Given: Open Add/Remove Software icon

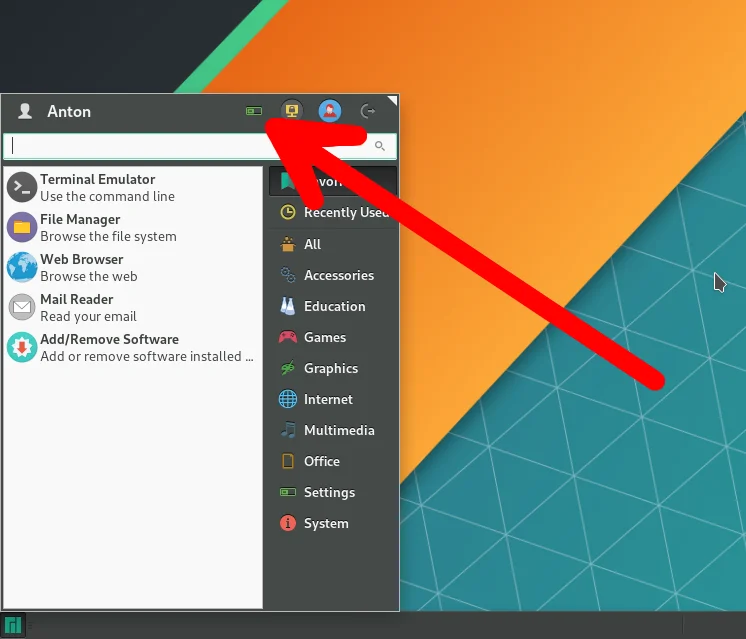Looking at the screenshot, I should pos(22,347).
